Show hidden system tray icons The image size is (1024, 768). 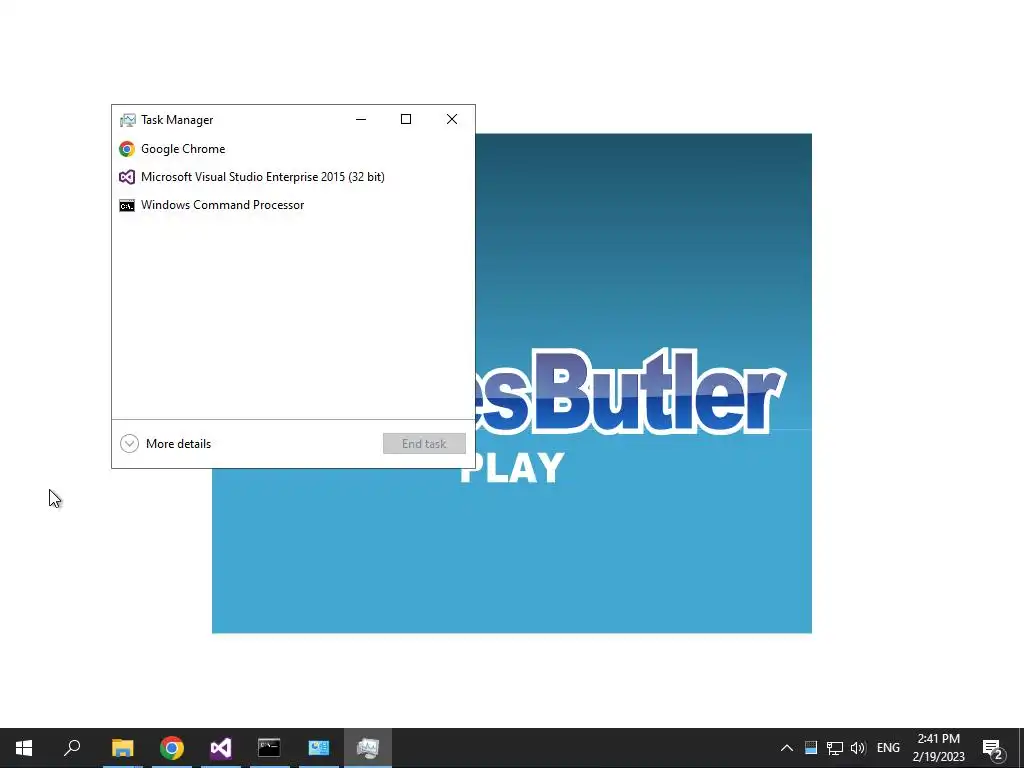pos(787,748)
